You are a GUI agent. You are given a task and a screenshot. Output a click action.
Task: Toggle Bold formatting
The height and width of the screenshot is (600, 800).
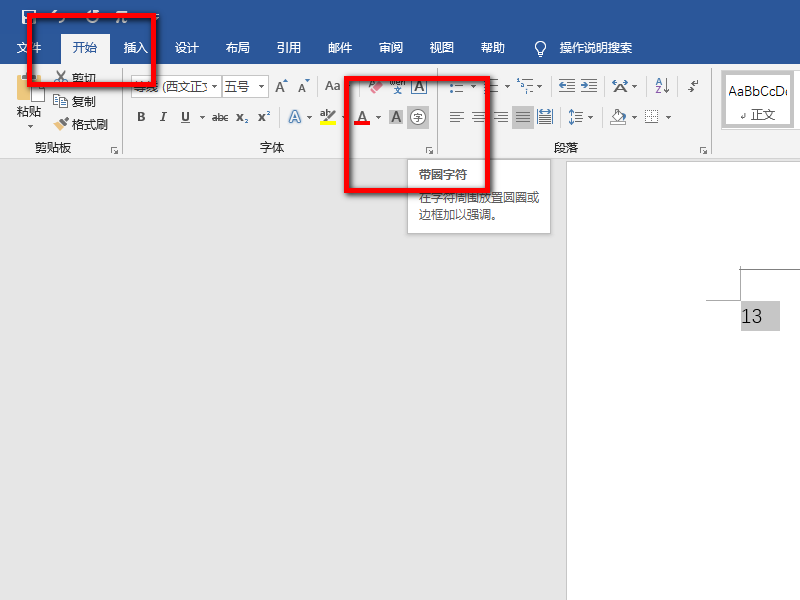pyautogui.click(x=141, y=117)
